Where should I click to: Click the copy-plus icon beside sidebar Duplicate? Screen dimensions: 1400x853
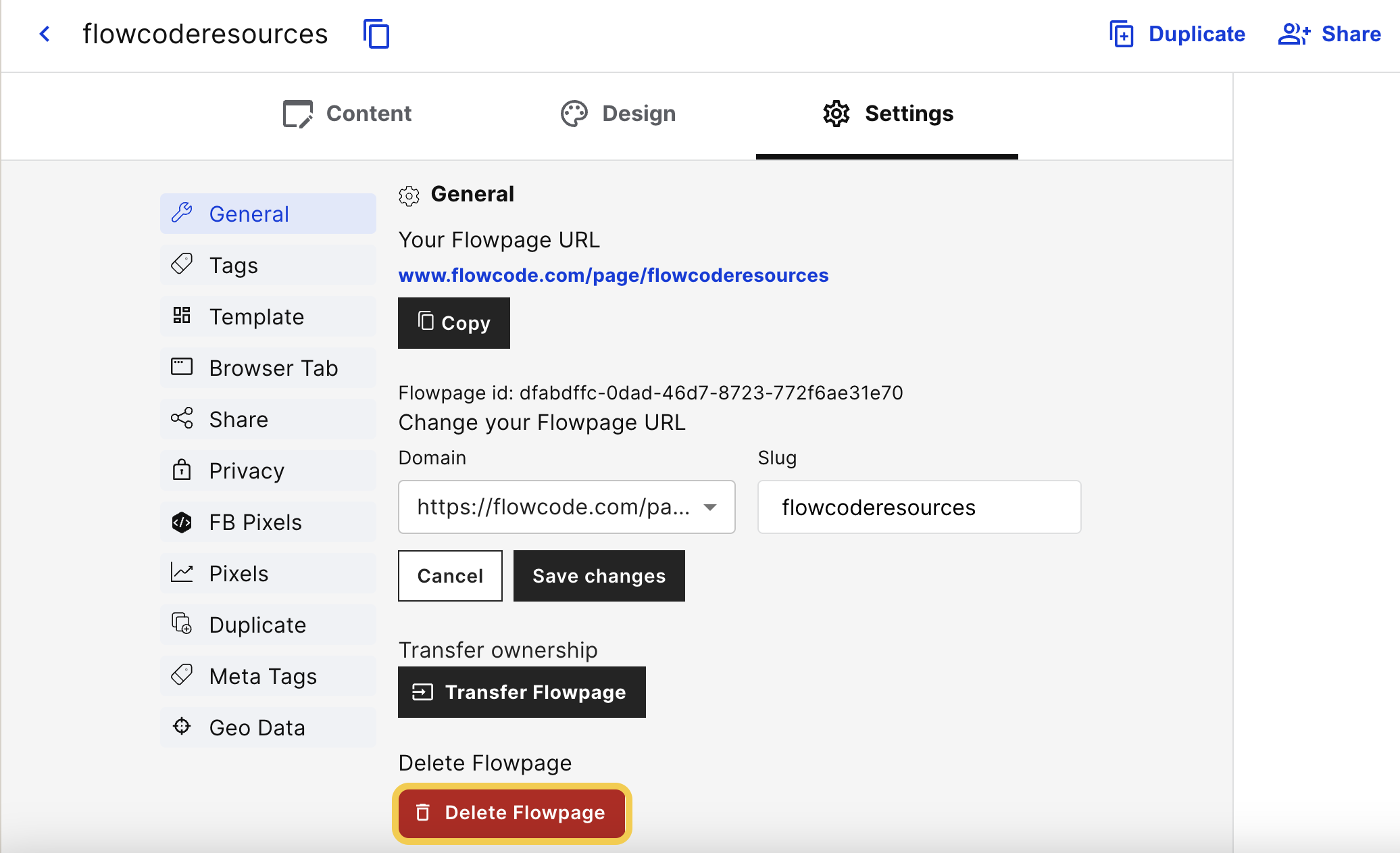[x=182, y=624]
